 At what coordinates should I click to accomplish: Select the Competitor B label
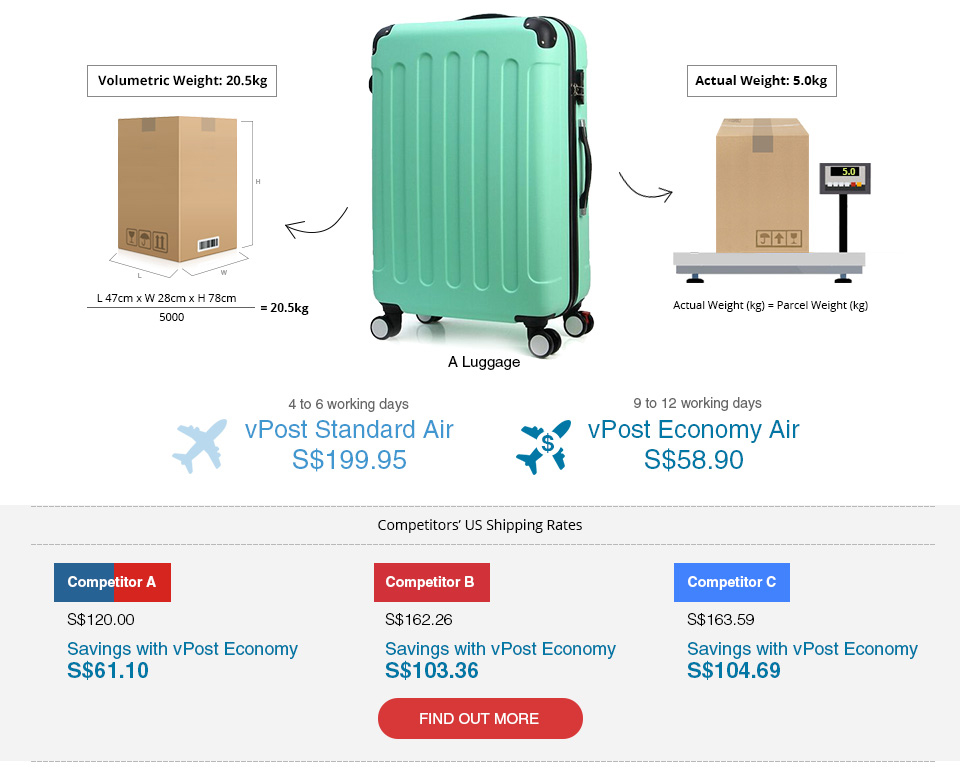[x=431, y=582]
